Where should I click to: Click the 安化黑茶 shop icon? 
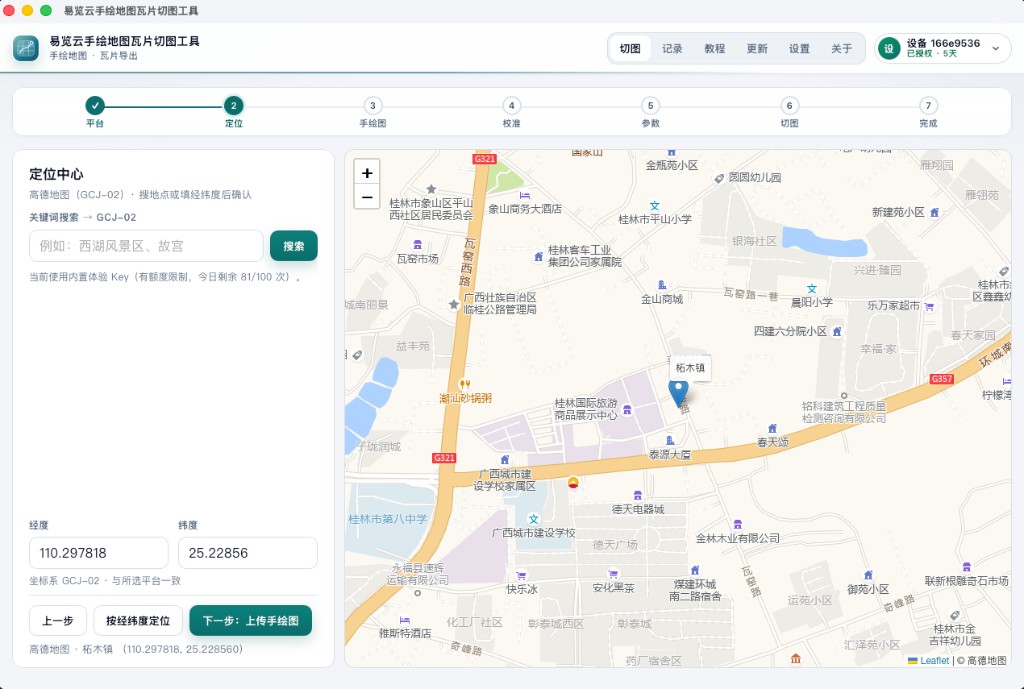[613, 574]
